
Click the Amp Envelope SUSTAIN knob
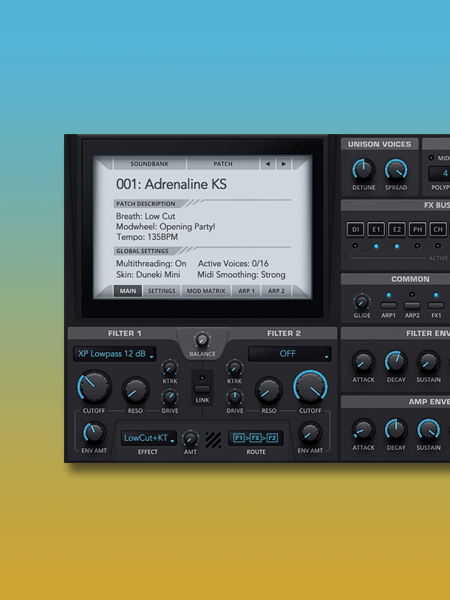[429, 430]
